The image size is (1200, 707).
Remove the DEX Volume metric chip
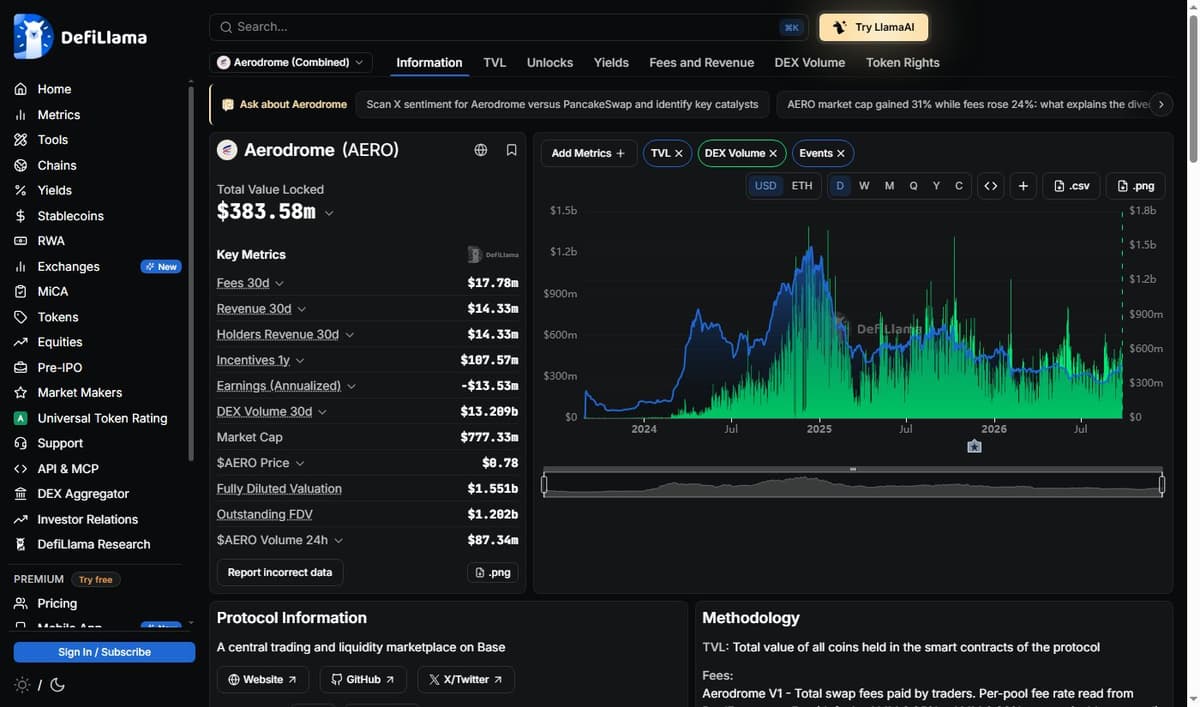click(x=773, y=153)
